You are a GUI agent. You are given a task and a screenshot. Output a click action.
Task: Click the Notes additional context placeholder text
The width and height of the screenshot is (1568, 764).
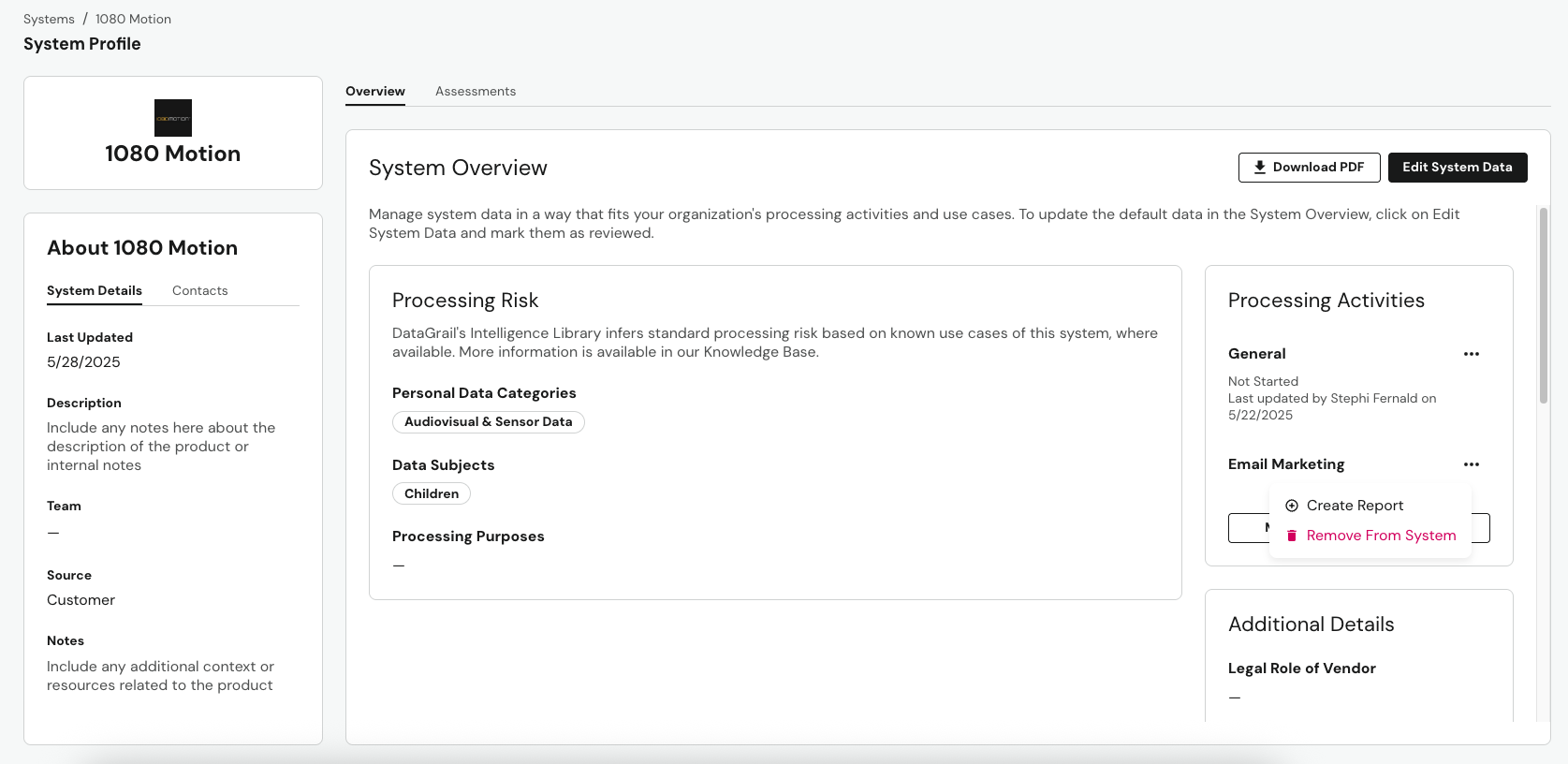(161, 676)
